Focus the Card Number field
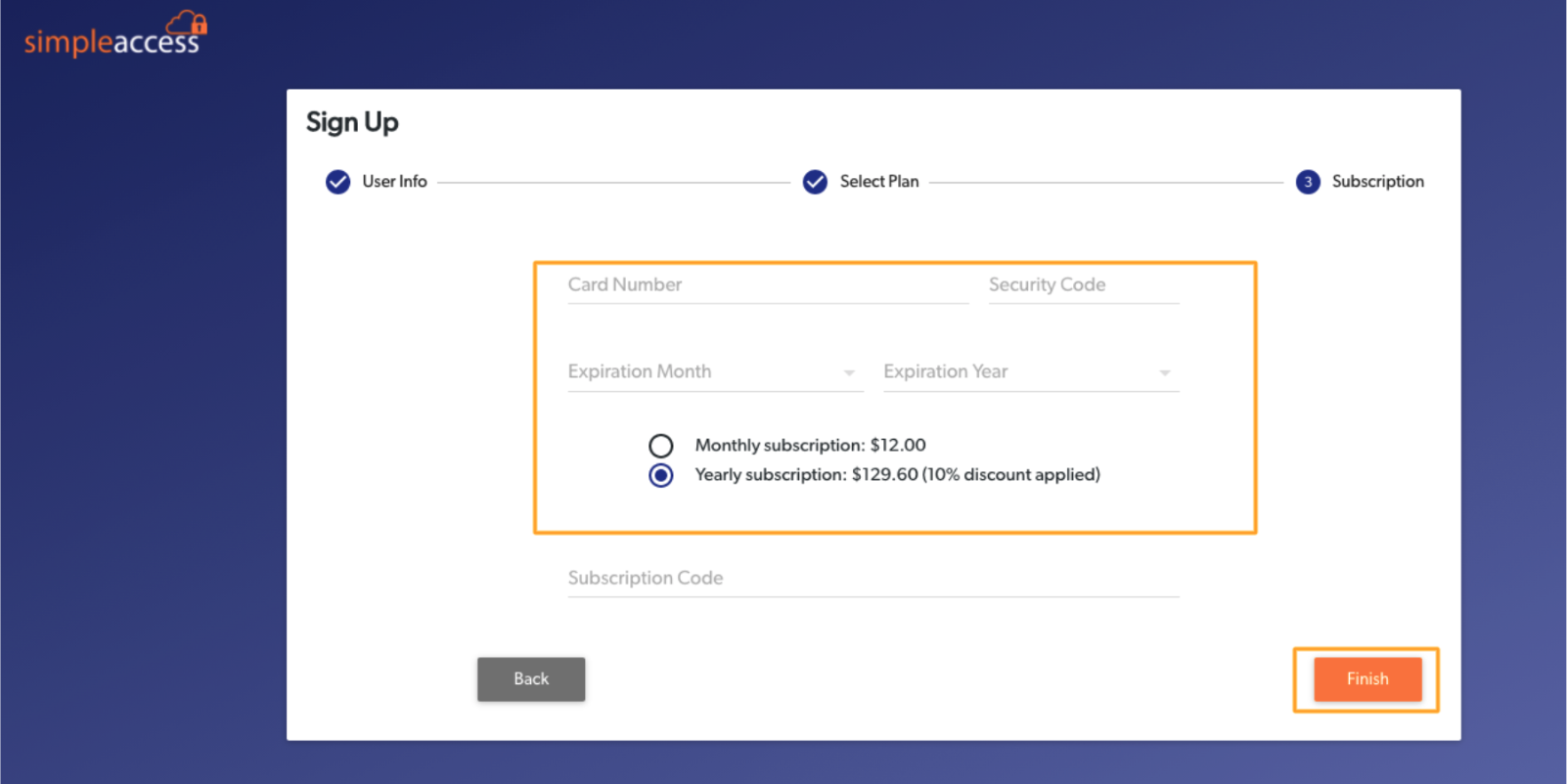 (x=768, y=285)
